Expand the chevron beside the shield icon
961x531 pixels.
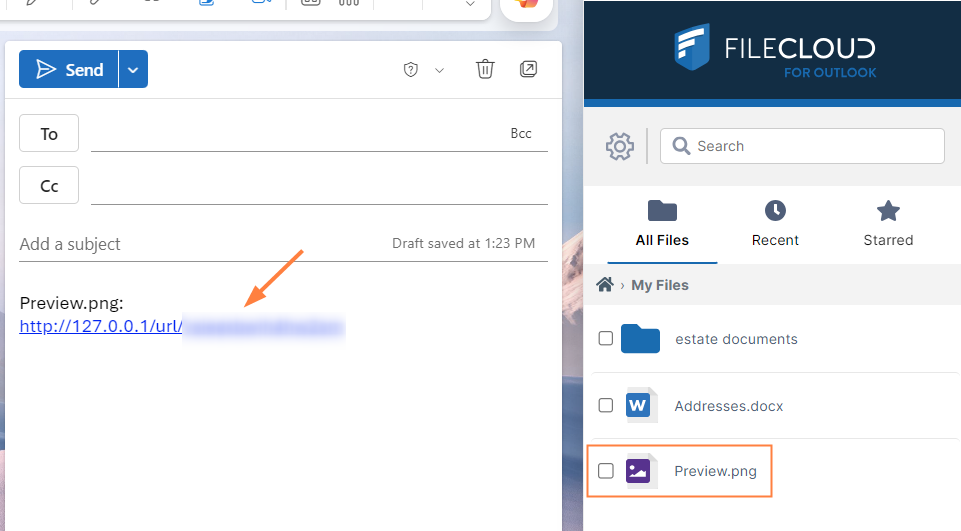[439, 70]
